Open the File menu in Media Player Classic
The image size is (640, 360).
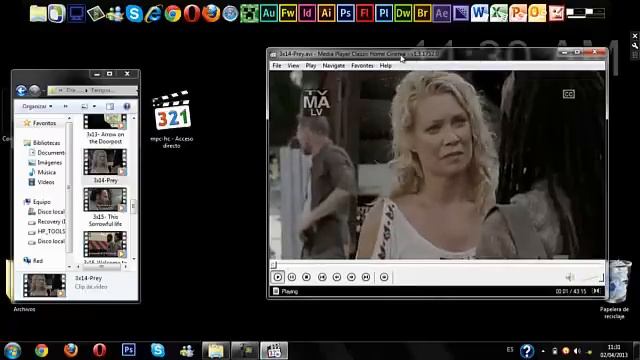[x=277, y=65]
